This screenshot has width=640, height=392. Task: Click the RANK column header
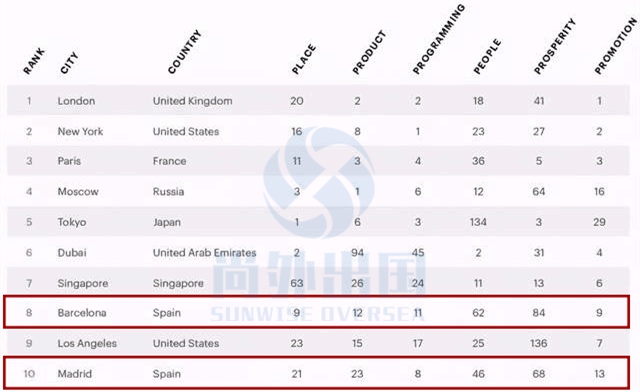click(x=34, y=62)
